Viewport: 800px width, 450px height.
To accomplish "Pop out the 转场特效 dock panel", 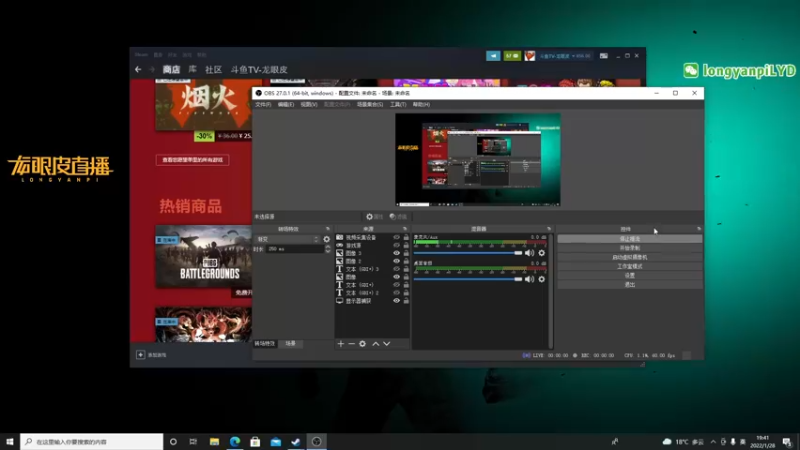I will [328, 229].
